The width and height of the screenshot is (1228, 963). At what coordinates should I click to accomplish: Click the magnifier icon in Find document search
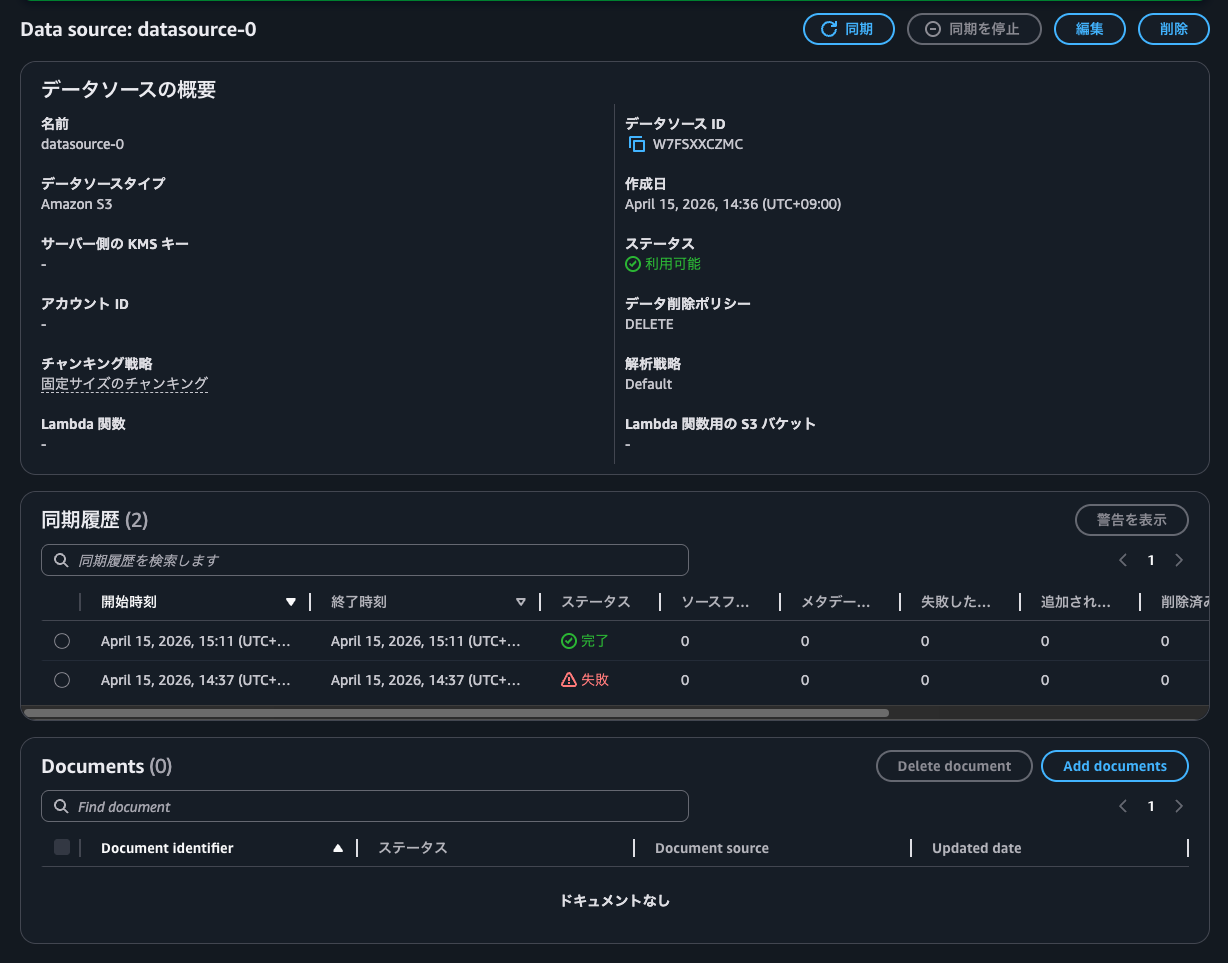click(60, 806)
